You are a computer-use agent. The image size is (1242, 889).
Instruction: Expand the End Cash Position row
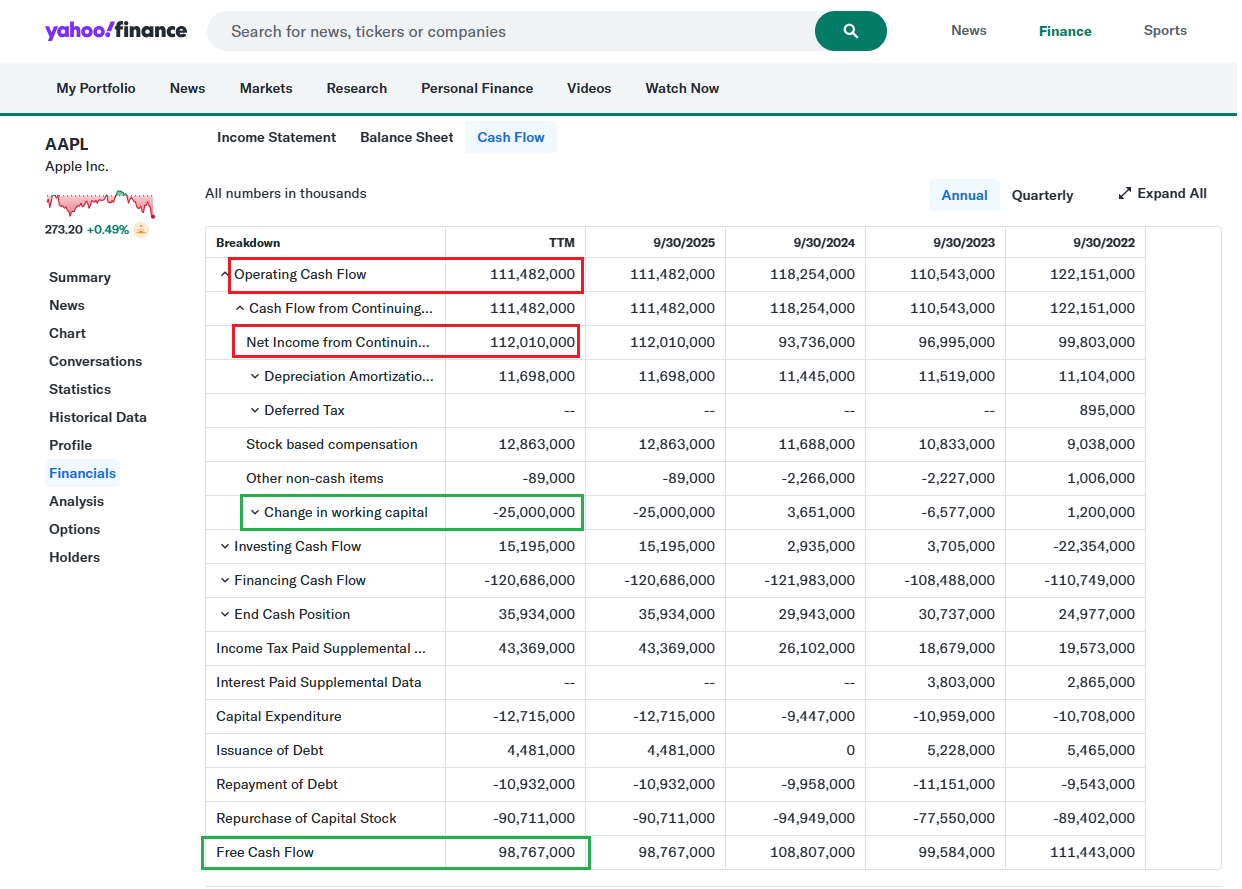pos(225,615)
